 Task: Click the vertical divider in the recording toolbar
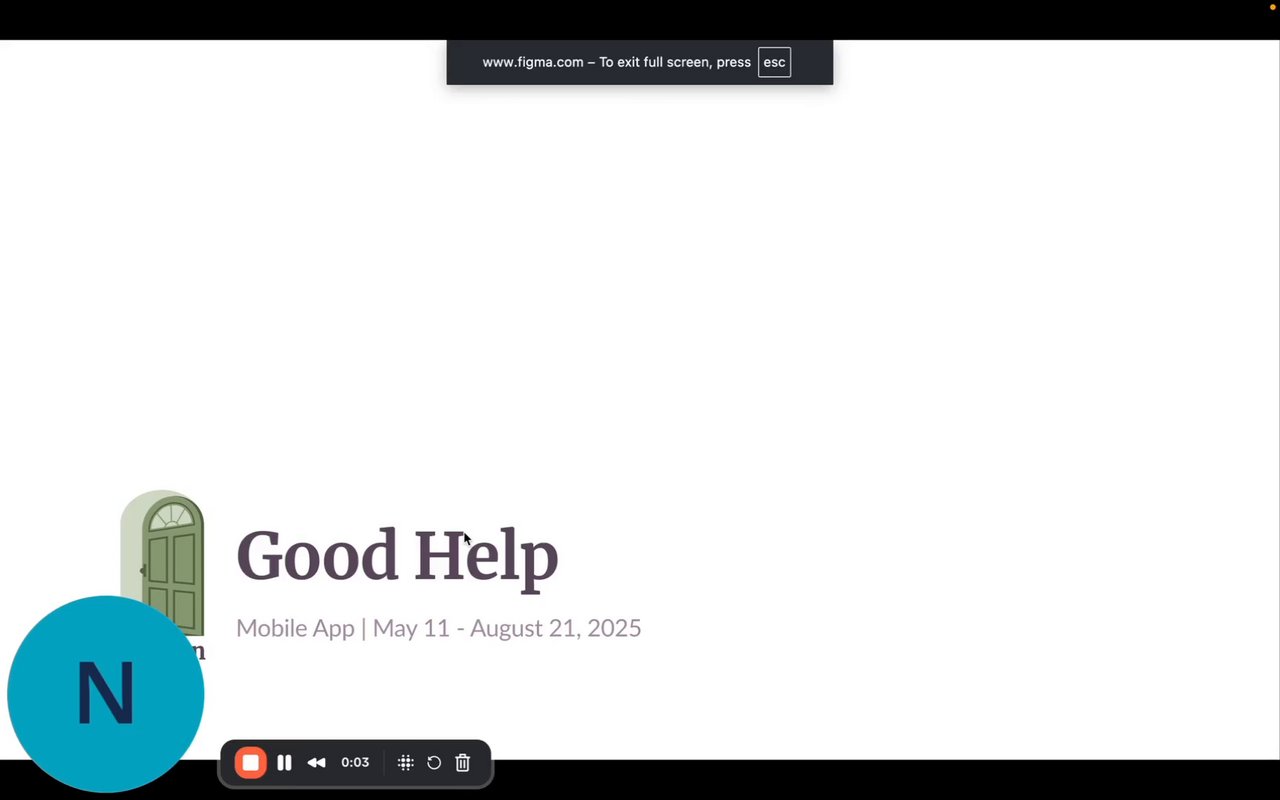coord(384,763)
